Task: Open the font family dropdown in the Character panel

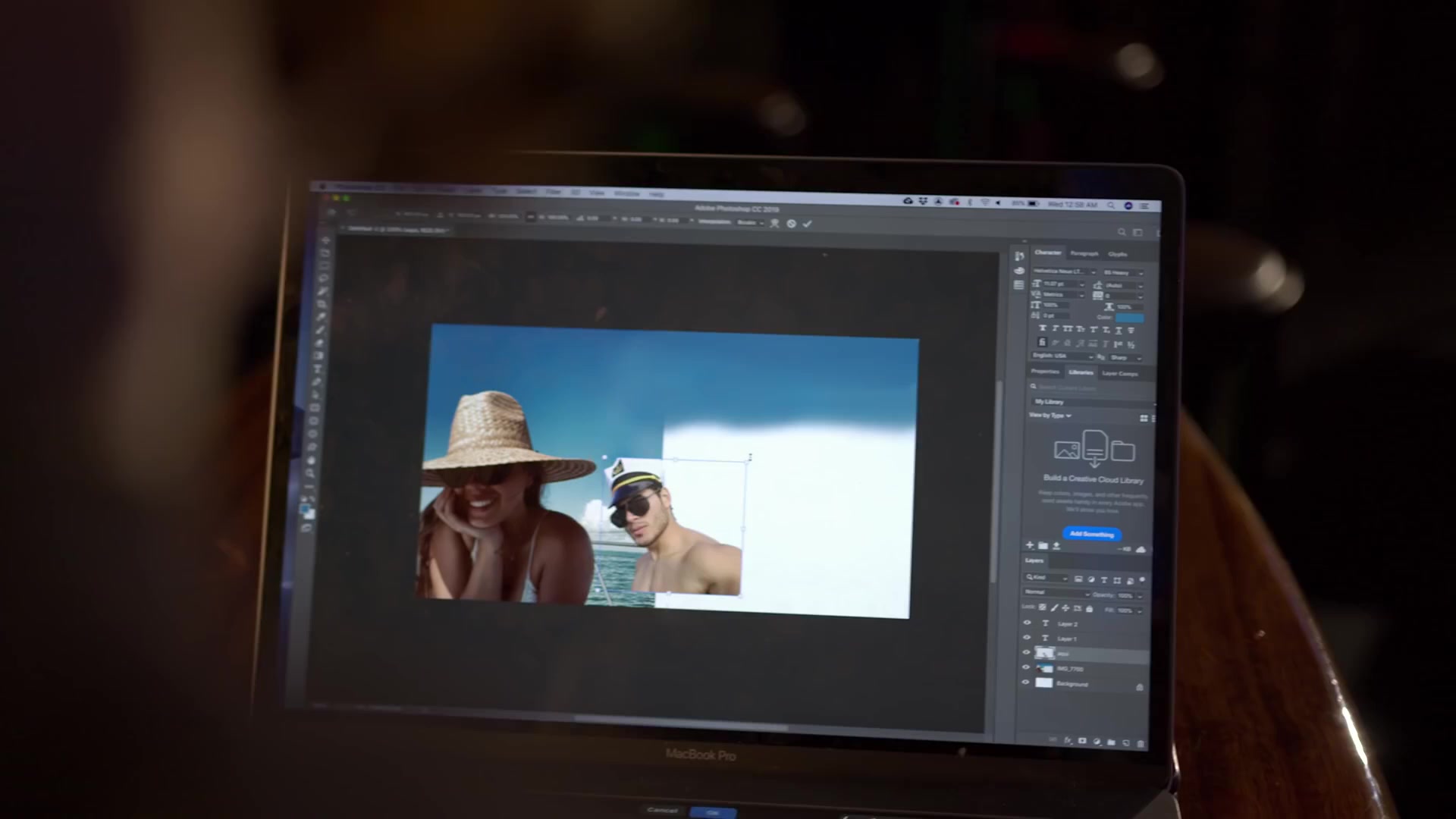Action: [x=1065, y=271]
